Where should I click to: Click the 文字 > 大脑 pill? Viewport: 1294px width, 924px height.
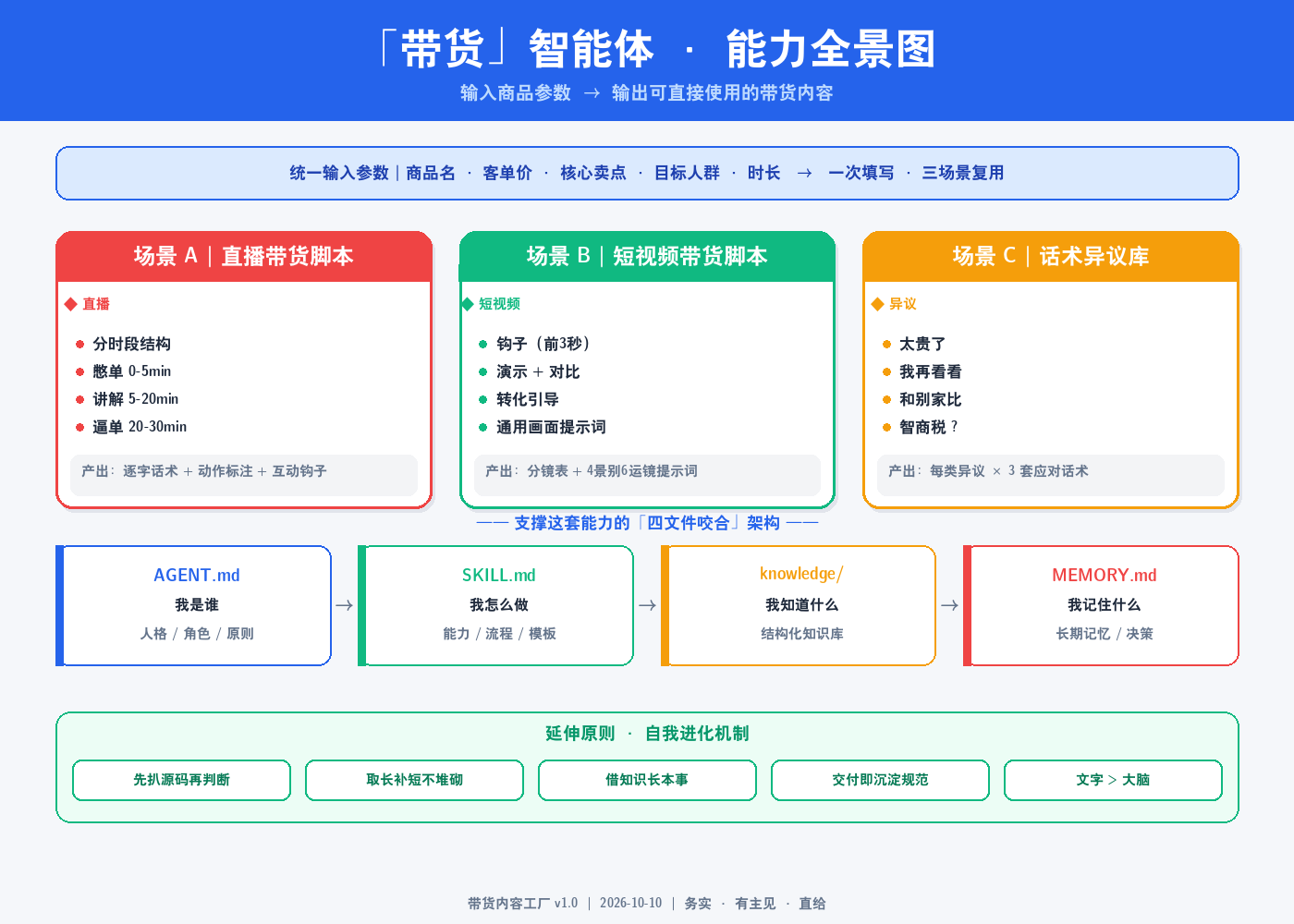coord(1113,780)
